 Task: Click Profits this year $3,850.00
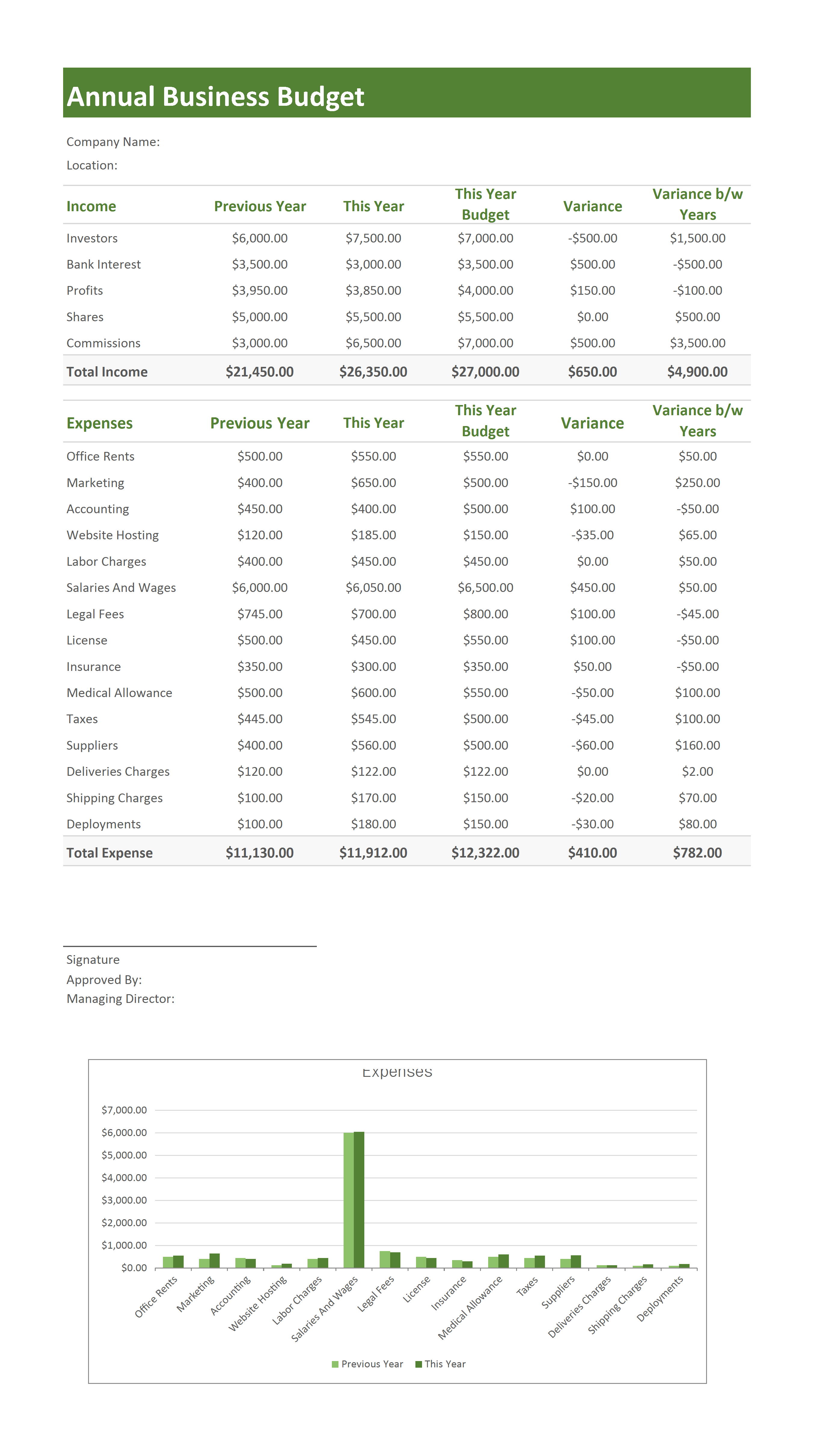point(373,290)
